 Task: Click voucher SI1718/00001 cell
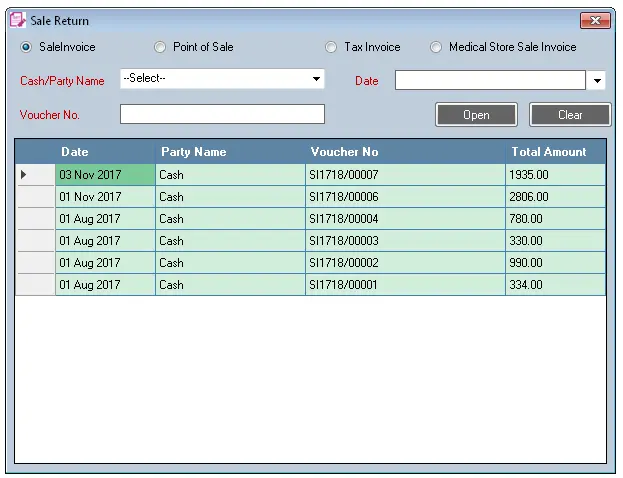coord(344,285)
